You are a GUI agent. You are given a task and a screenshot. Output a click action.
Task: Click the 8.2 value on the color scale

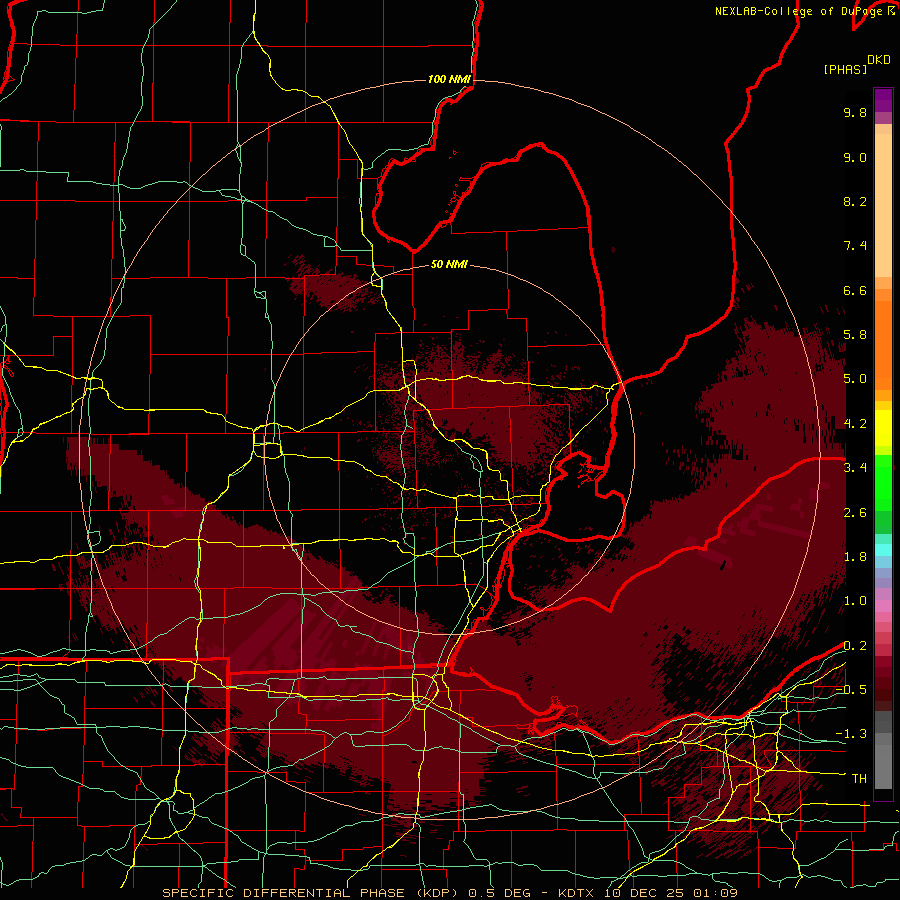tap(855, 201)
